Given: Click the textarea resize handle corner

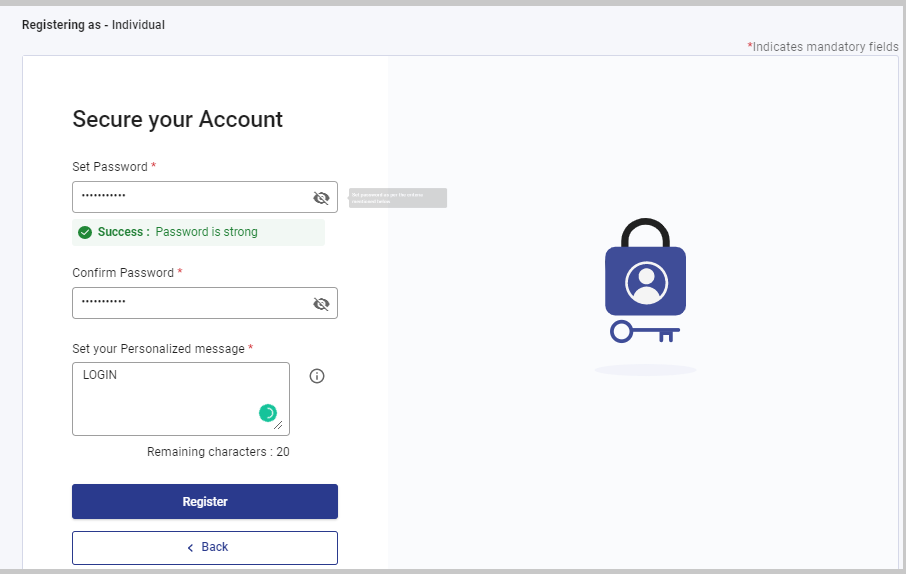Looking at the screenshot, I should 279,426.
